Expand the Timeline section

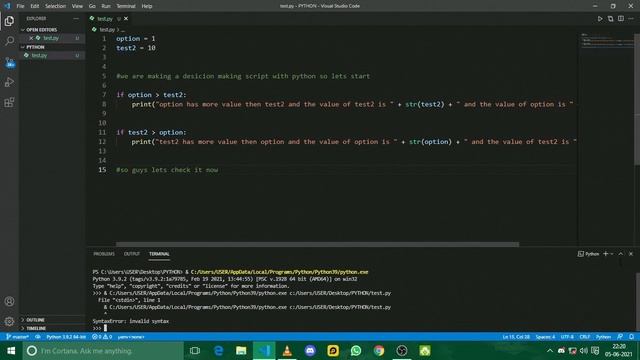pyautogui.click(x=34, y=328)
